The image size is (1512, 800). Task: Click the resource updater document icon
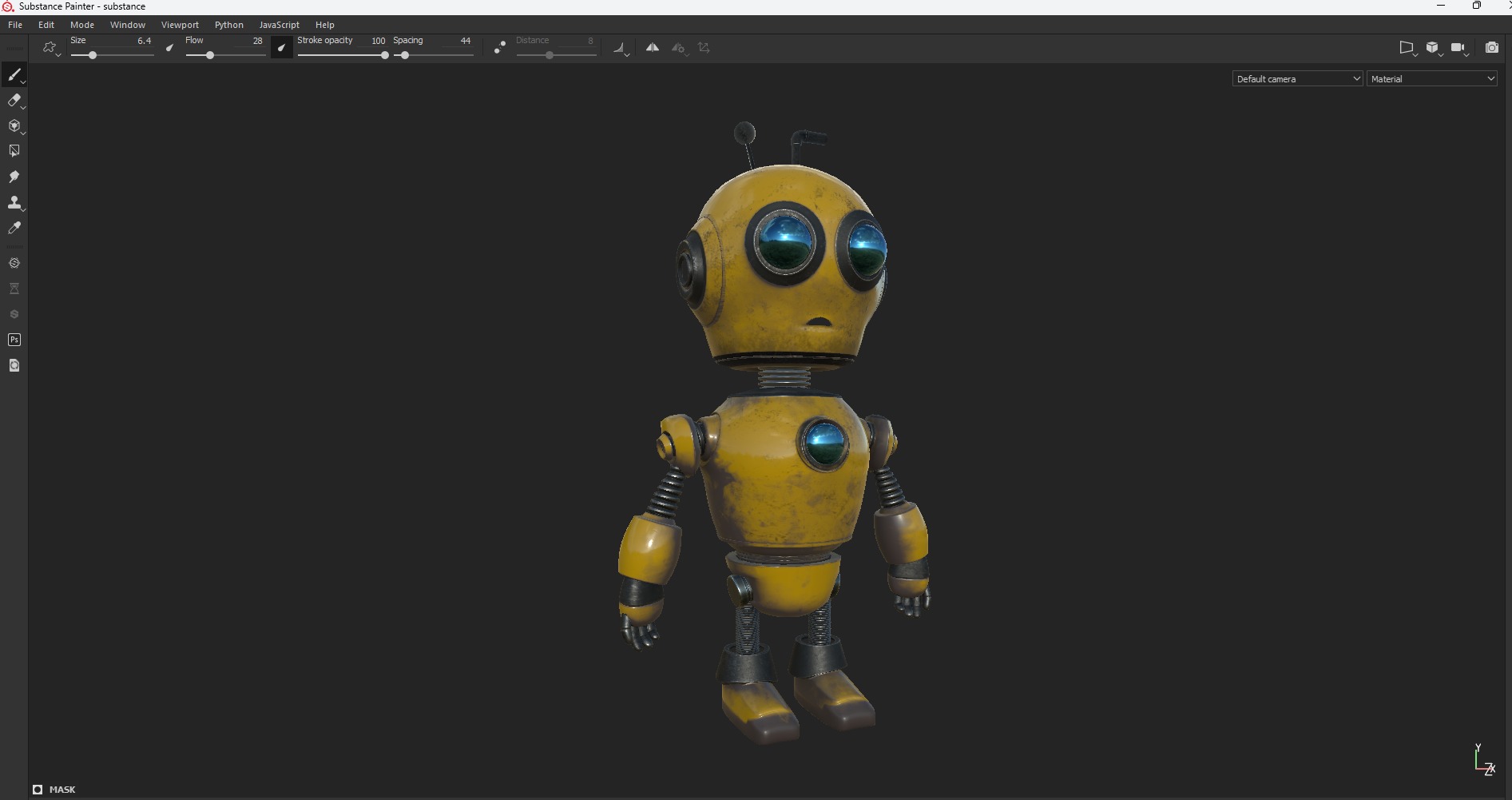coord(14,365)
